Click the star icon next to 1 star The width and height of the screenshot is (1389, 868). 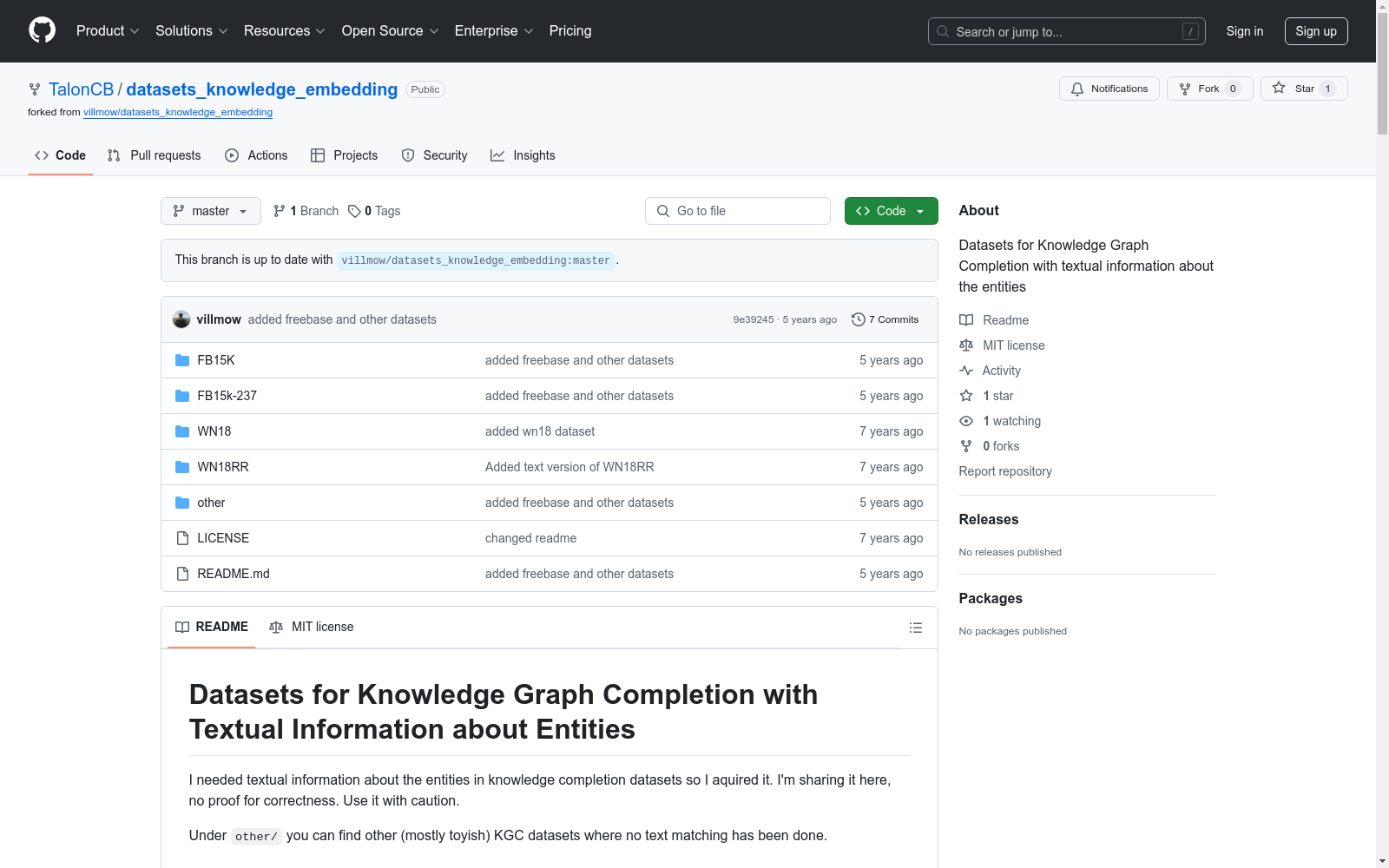[x=966, y=396]
